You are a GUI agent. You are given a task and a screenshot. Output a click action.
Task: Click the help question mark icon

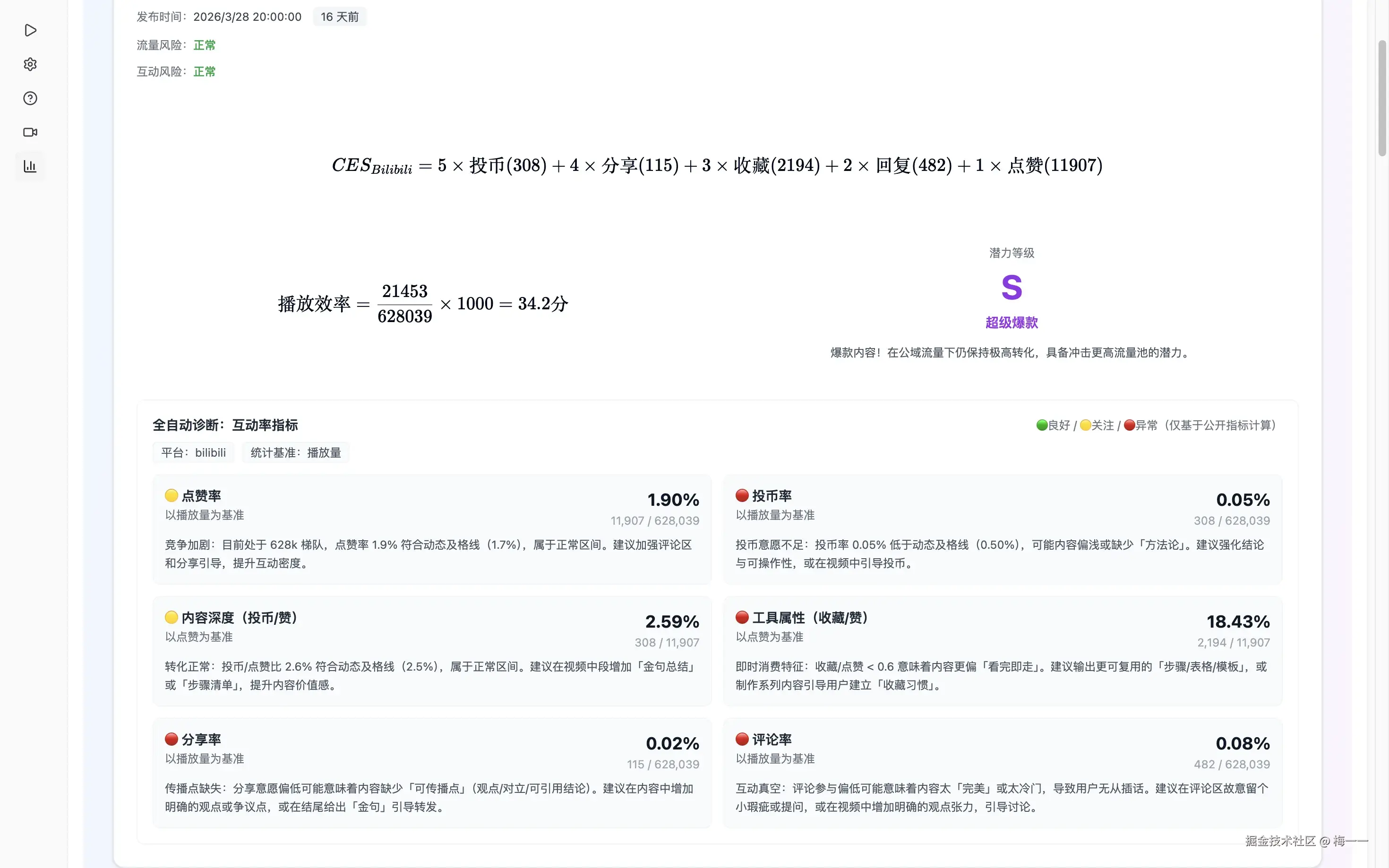(x=30, y=98)
